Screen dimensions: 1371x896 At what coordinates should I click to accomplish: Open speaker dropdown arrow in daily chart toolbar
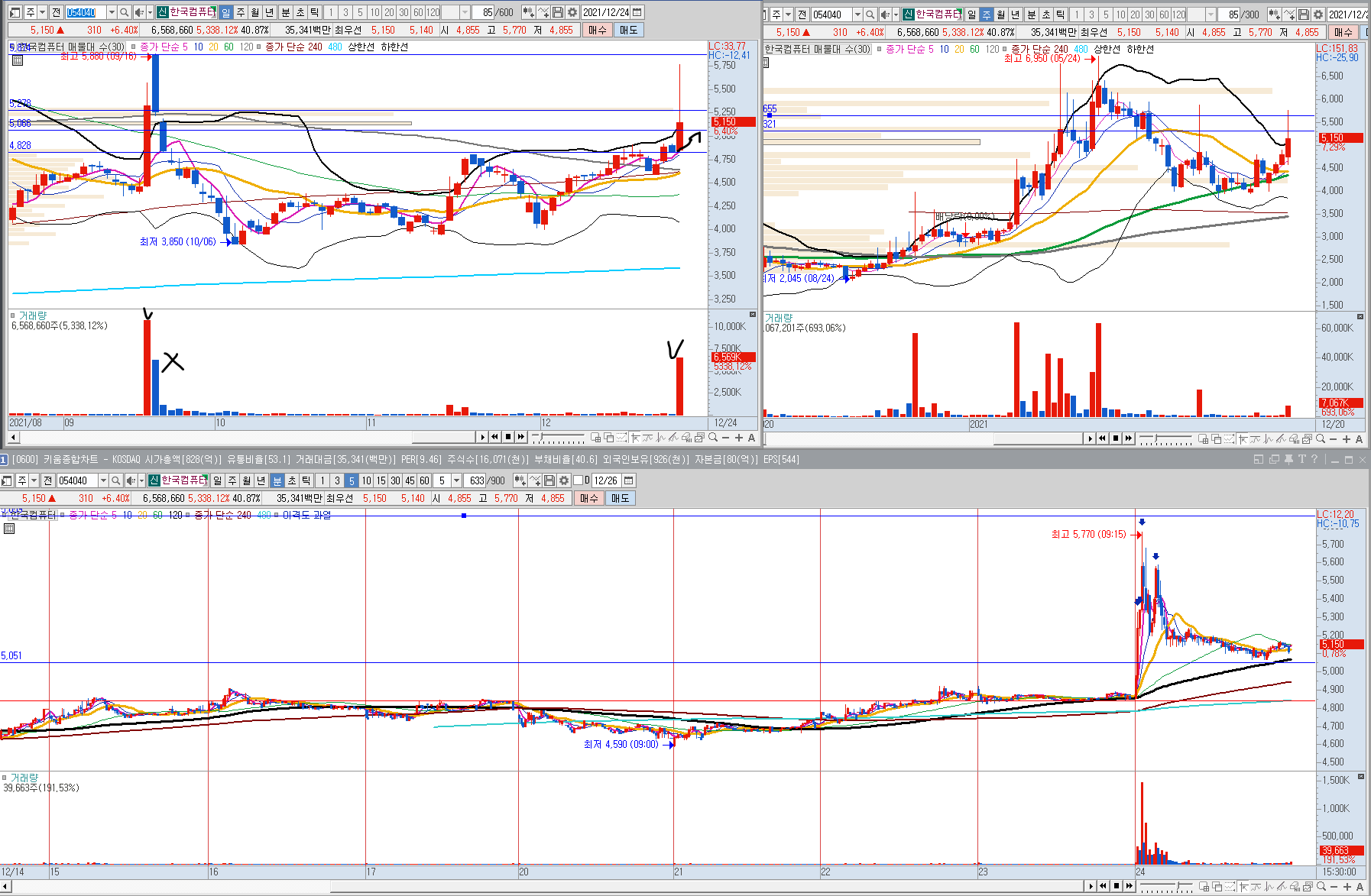pos(150,12)
